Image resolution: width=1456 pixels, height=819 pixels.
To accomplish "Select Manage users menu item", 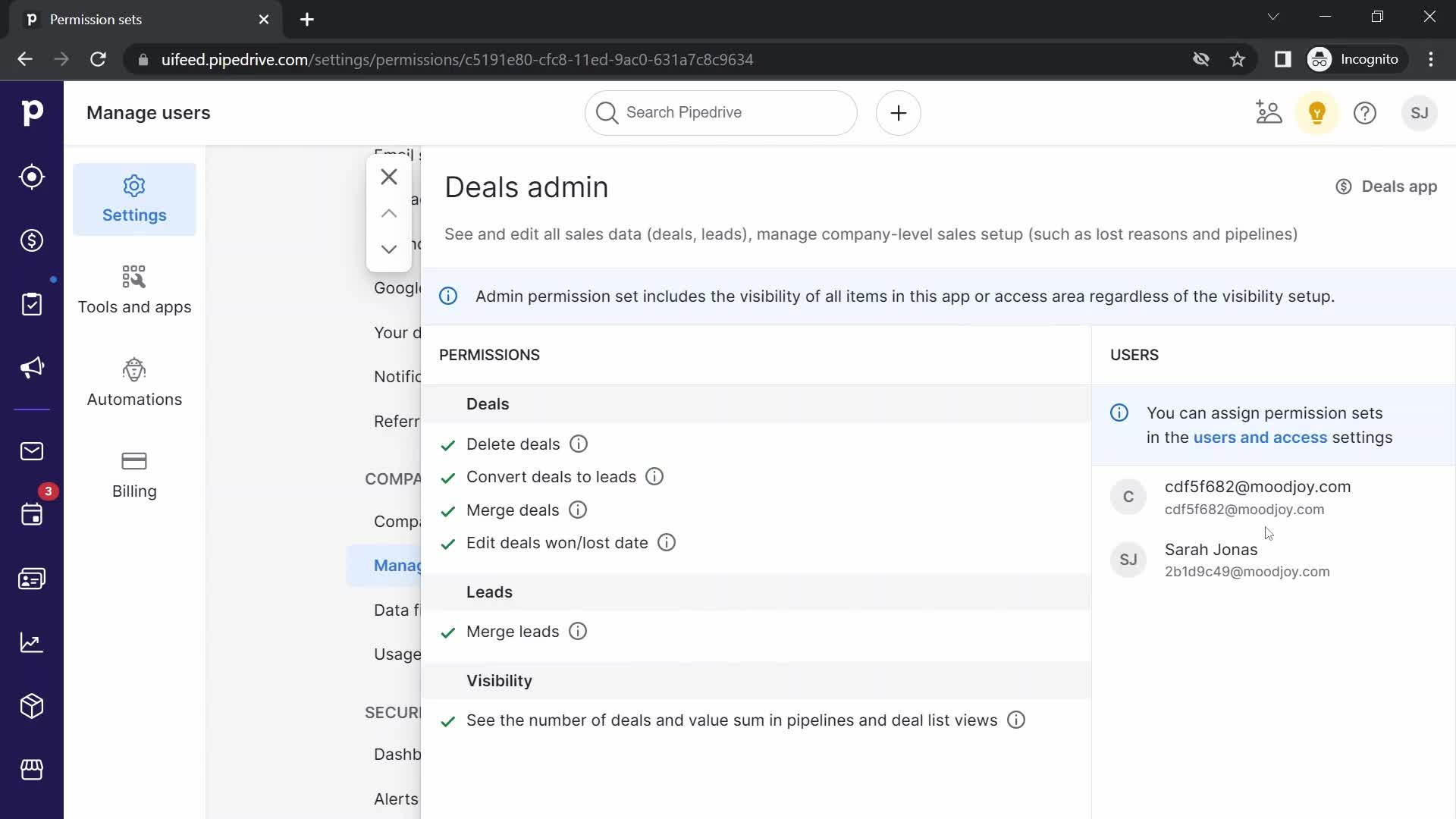I will (x=399, y=565).
